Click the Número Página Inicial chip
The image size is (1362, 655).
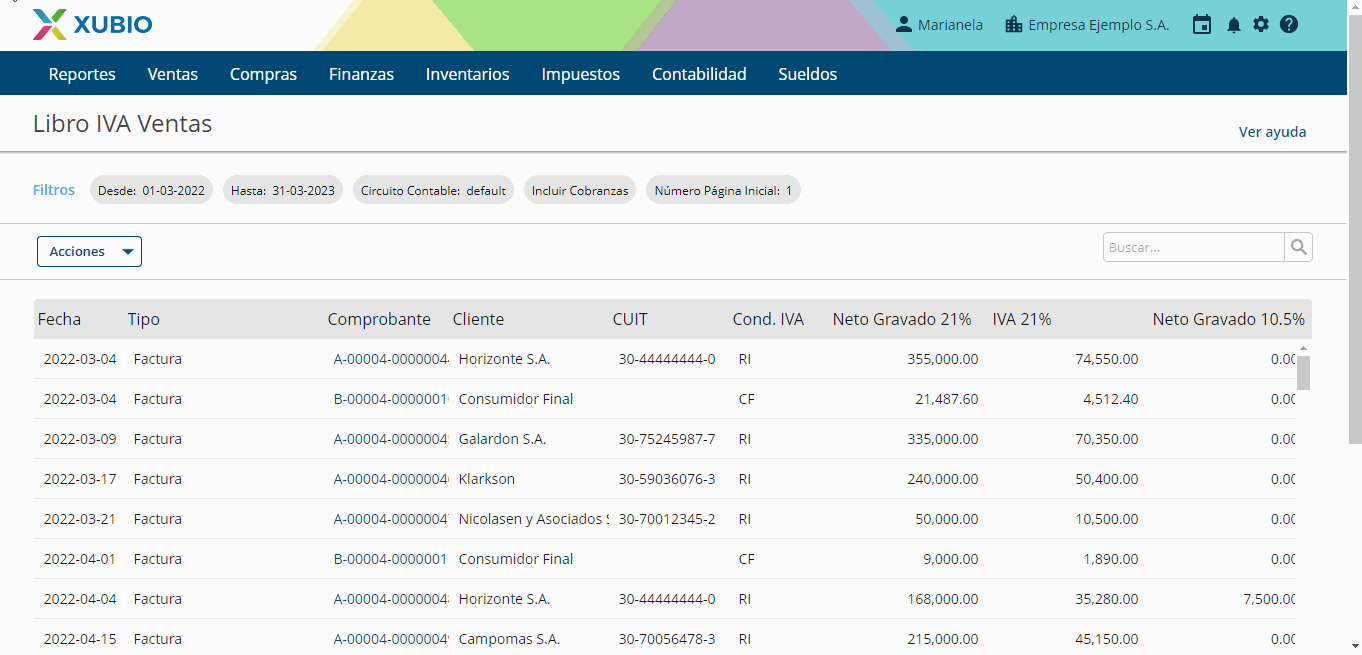point(723,190)
